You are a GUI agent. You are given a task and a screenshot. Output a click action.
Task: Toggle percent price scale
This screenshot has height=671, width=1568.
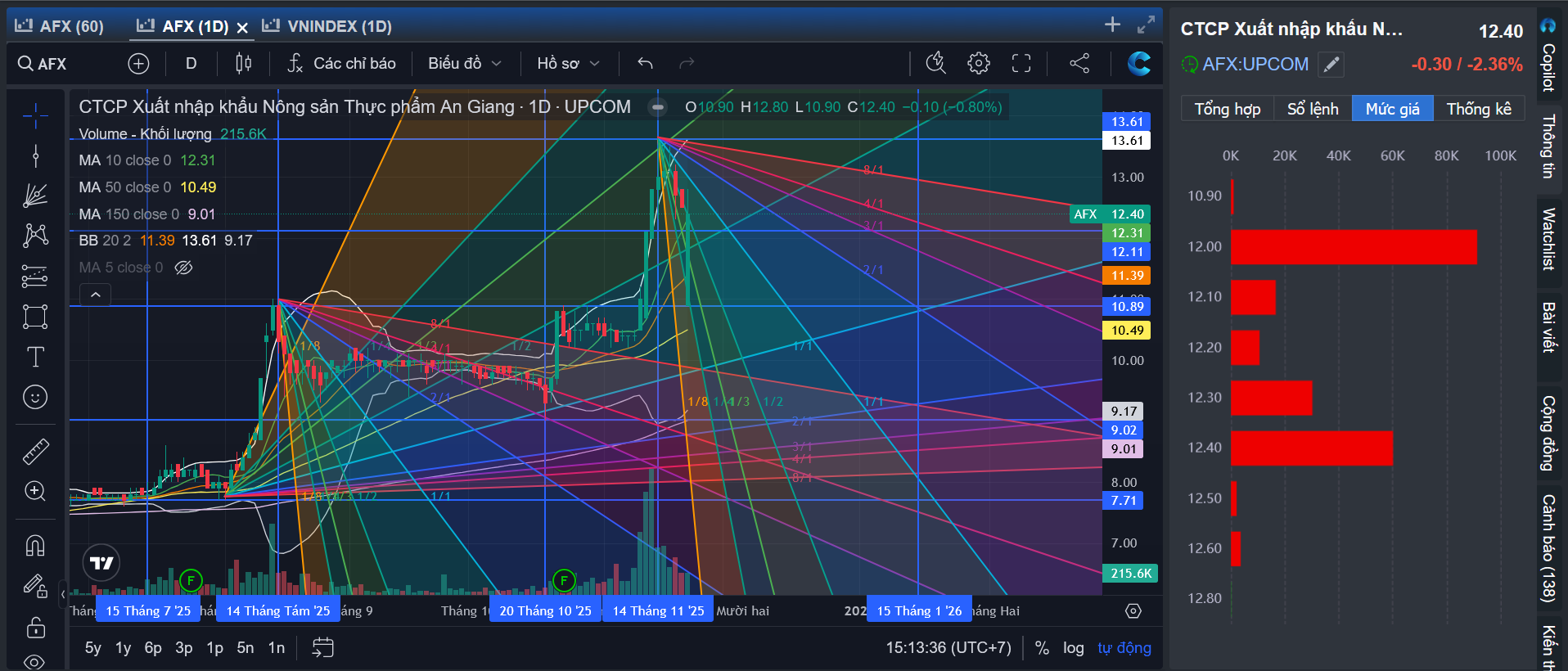coord(1042,648)
